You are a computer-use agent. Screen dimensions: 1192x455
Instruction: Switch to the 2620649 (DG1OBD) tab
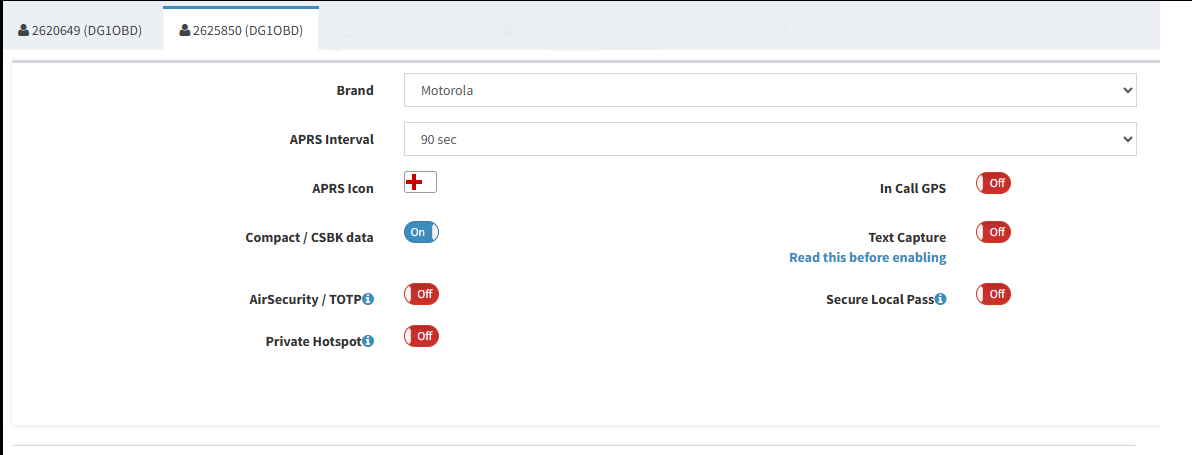coord(80,30)
